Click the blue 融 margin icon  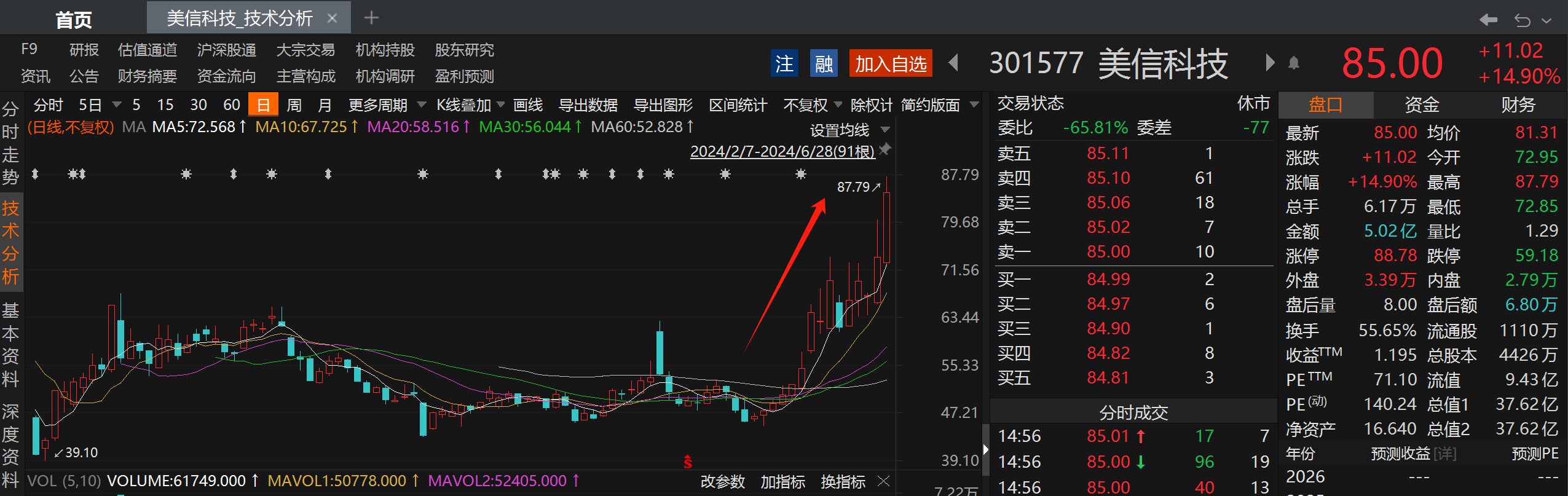click(824, 63)
